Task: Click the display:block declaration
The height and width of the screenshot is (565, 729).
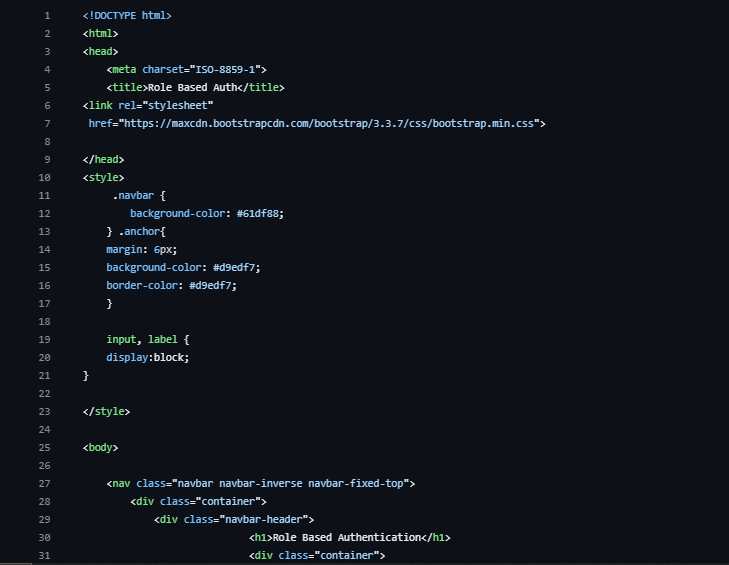Action: pos(147,358)
